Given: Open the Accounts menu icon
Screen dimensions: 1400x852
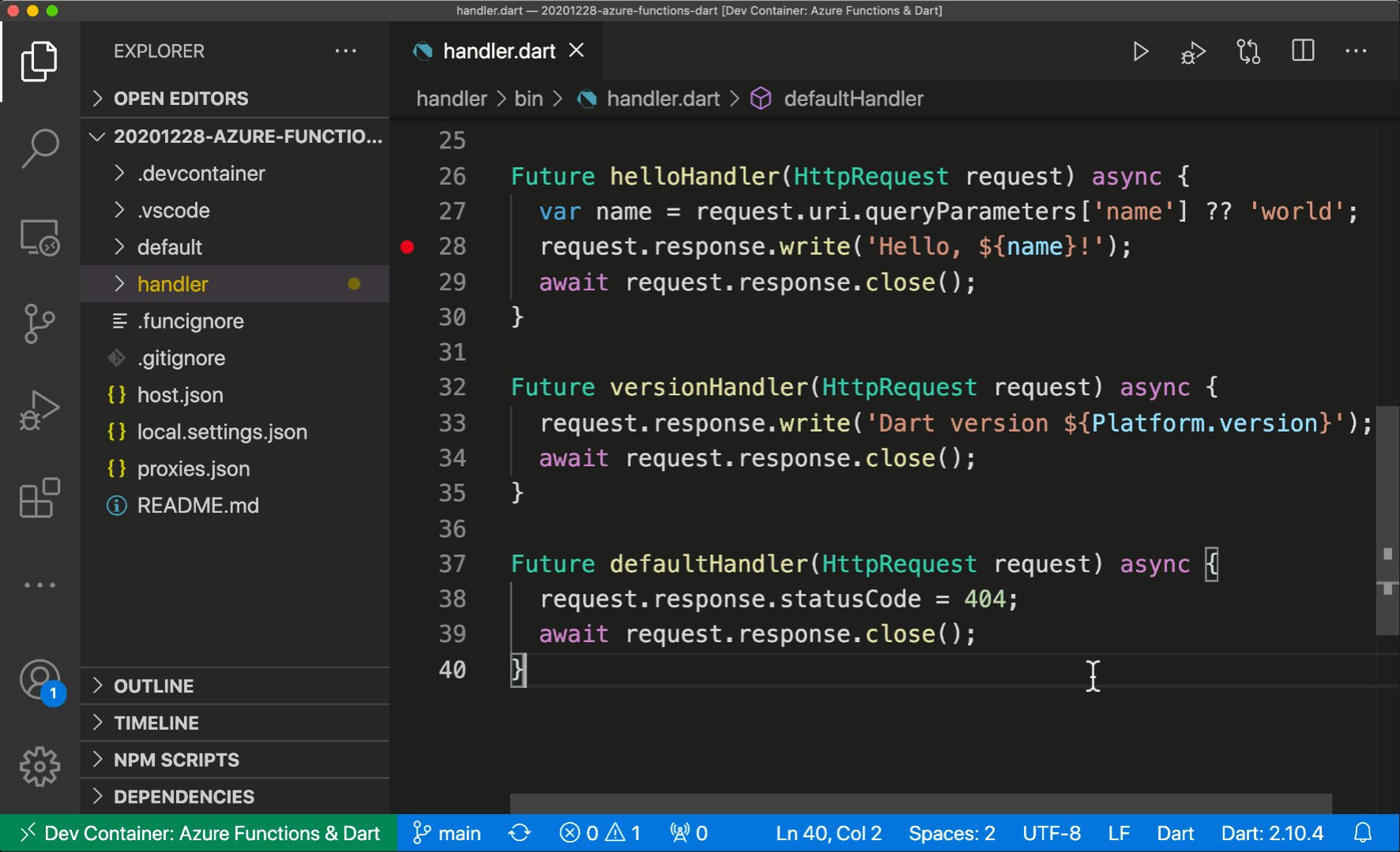Looking at the screenshot, I should tap(40, 681).
